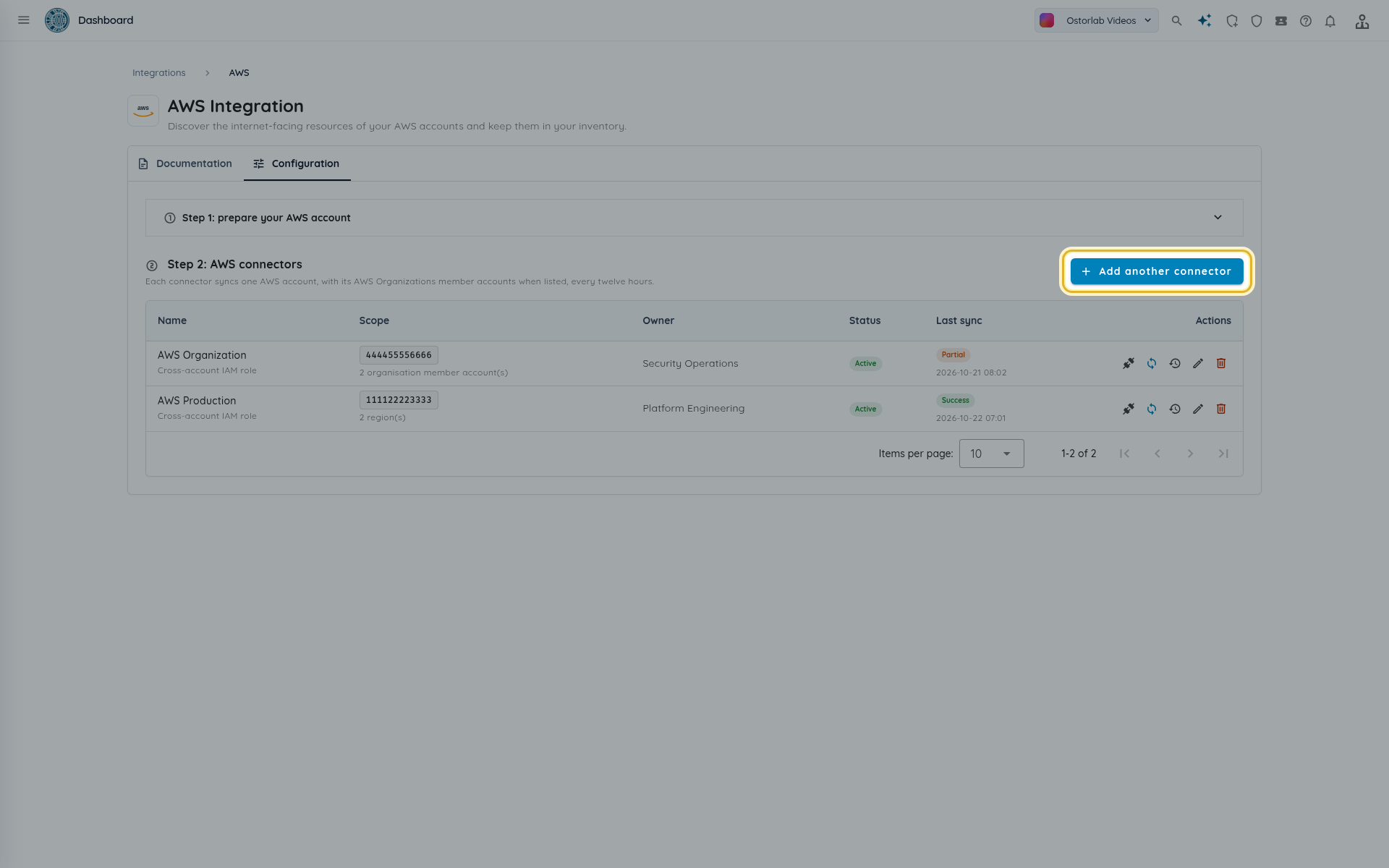
Task: Click the shield-plus new scan icon
Action: pos(1232,21)
